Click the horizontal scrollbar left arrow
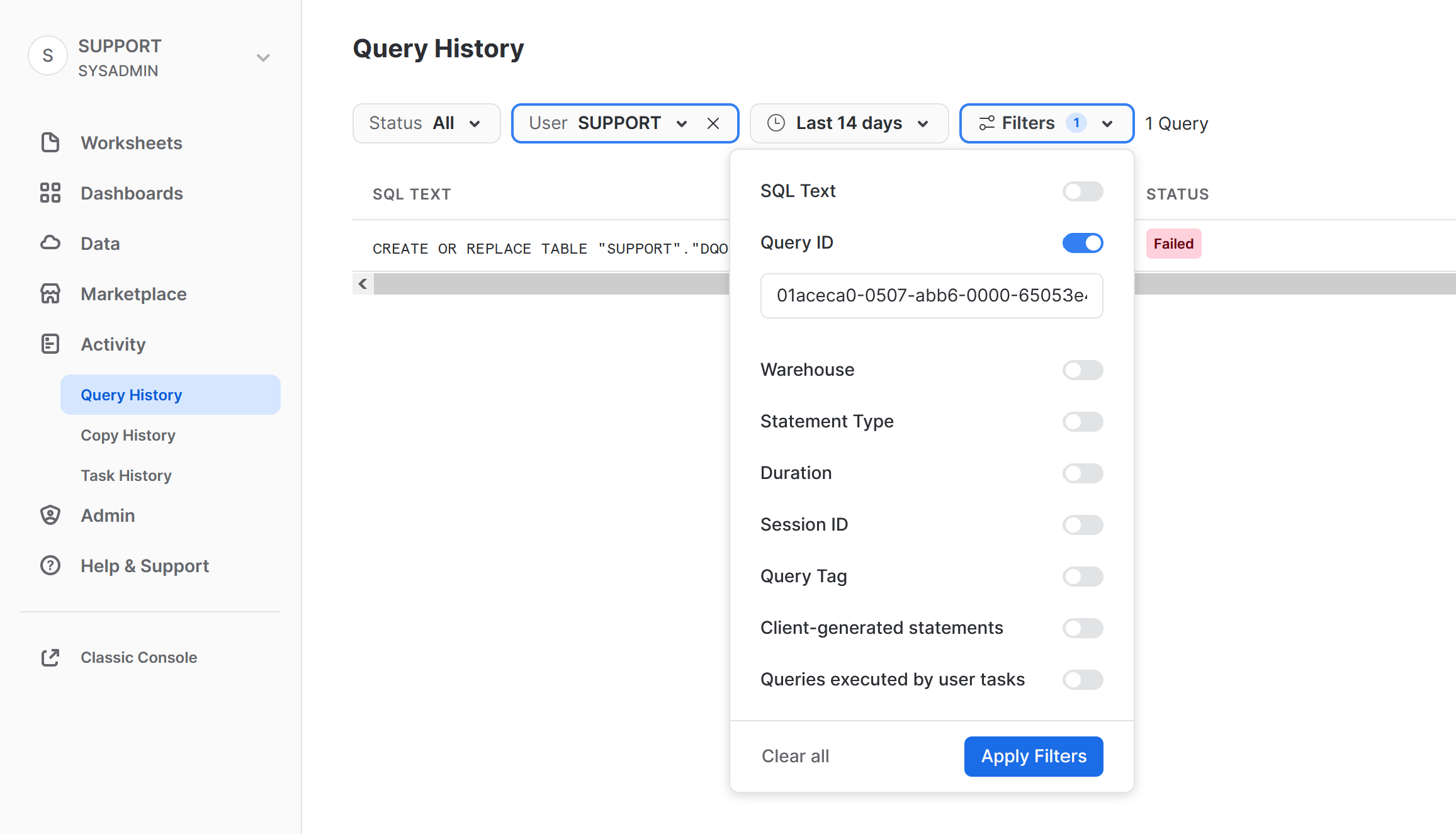The width and height of the screenshot is (1456, 834). coord(363,284)
